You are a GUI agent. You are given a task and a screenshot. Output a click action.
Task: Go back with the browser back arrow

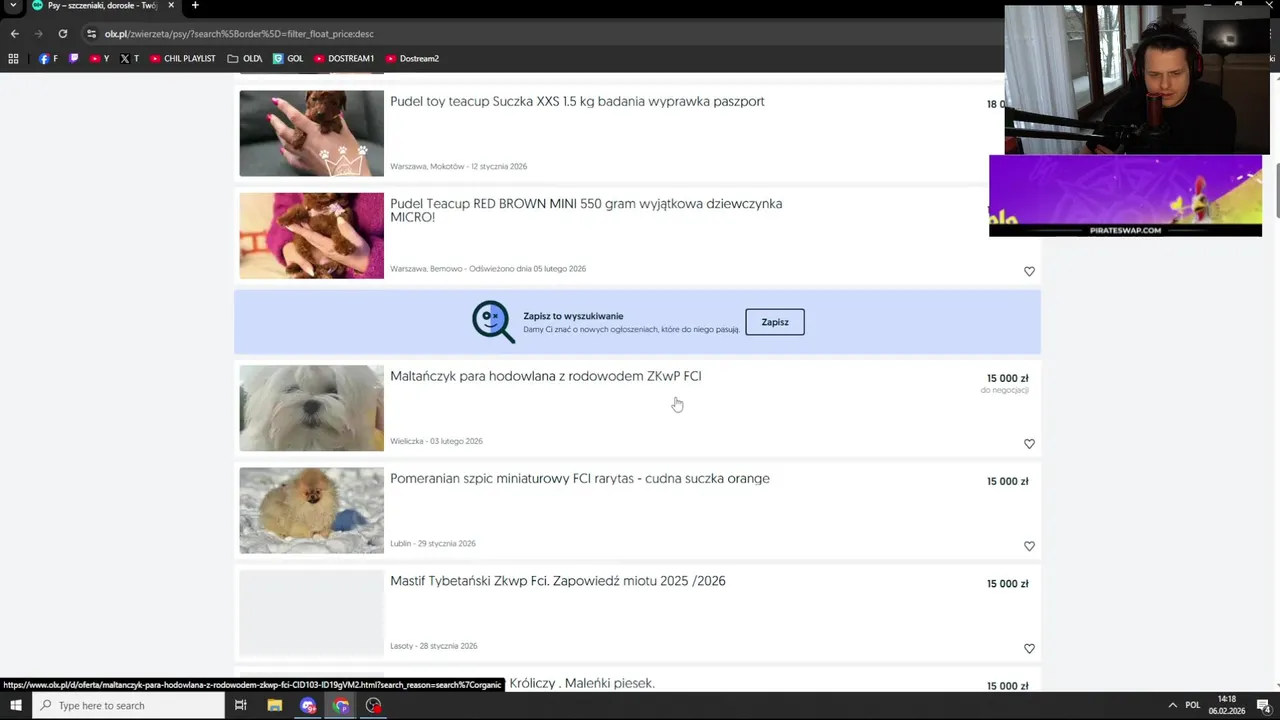click(x=14, y=33)
